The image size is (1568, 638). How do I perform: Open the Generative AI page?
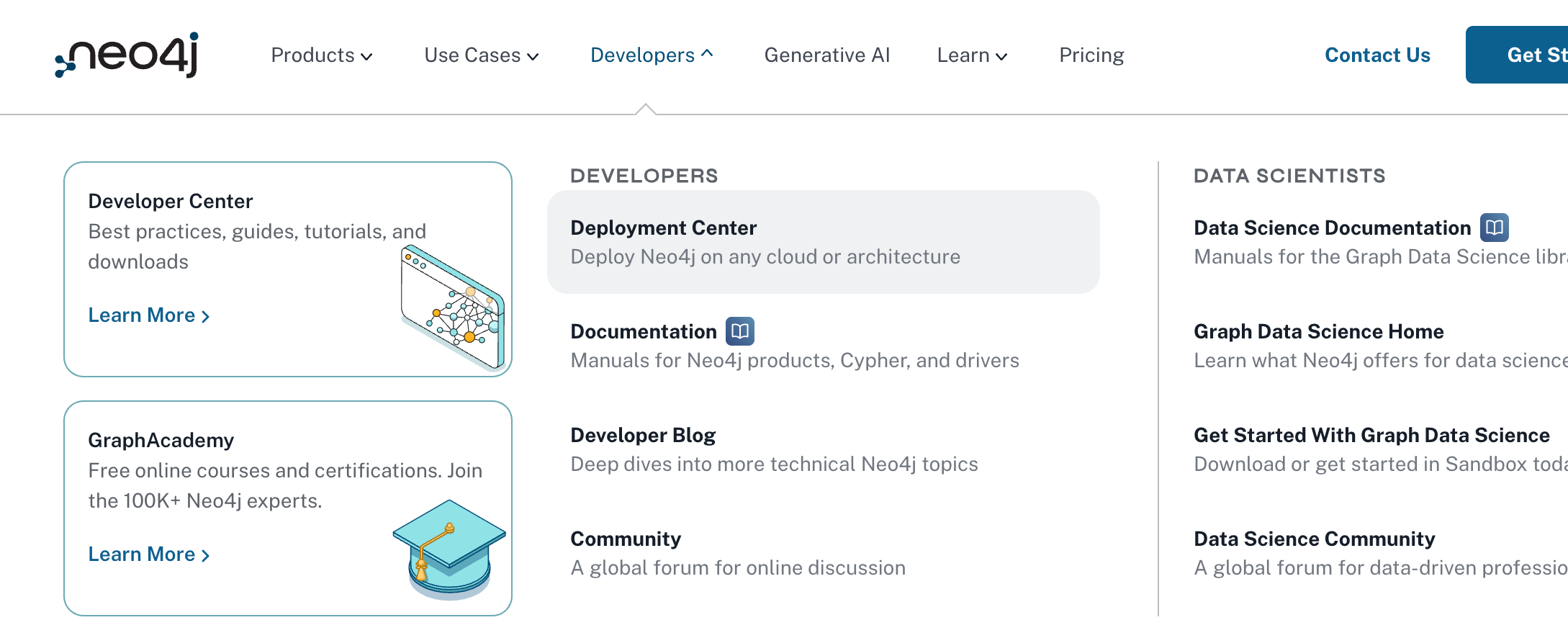(827, 55)
